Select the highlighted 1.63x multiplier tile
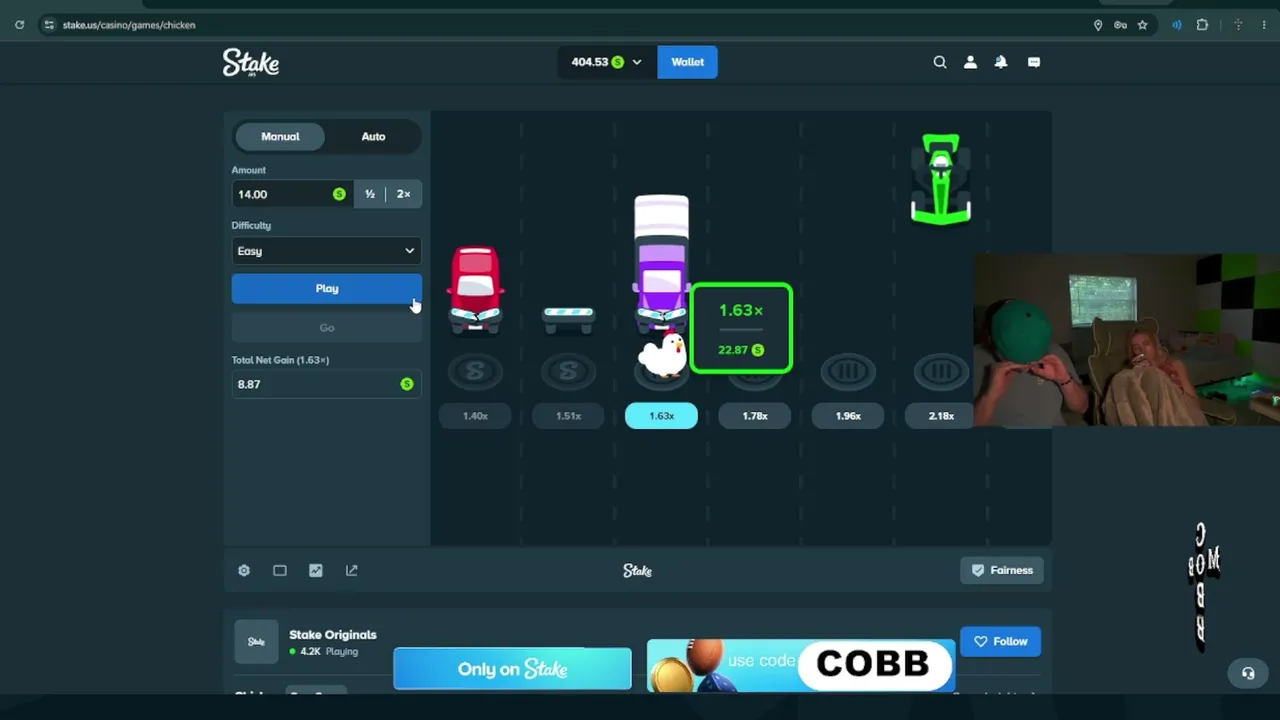 tap(661, 416)
